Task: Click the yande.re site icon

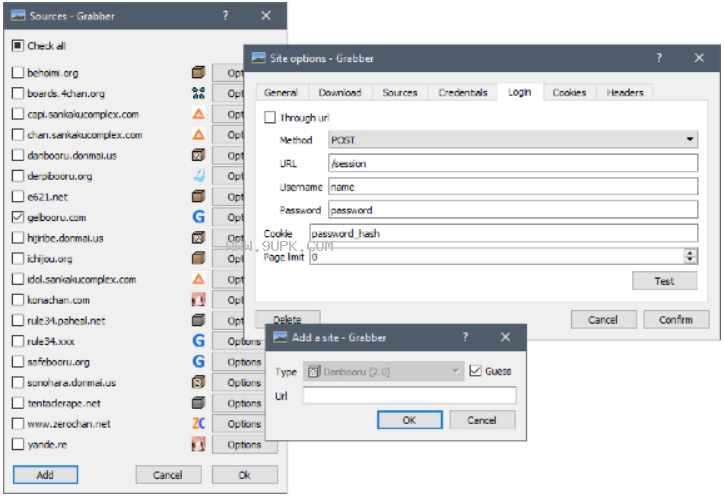Action: (x=198, y=444)
